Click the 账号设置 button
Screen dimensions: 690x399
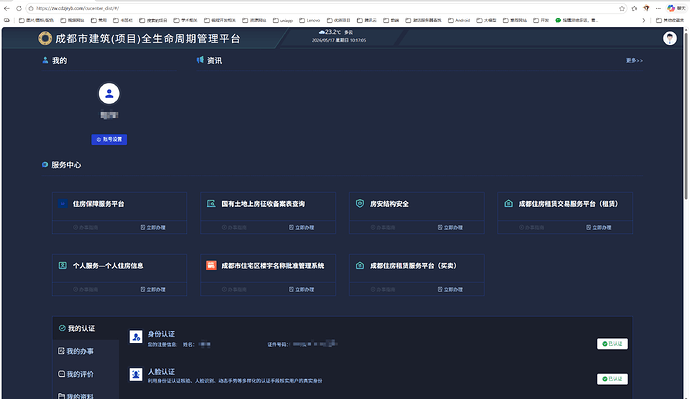pyautogui.click(x=109, y=139)
